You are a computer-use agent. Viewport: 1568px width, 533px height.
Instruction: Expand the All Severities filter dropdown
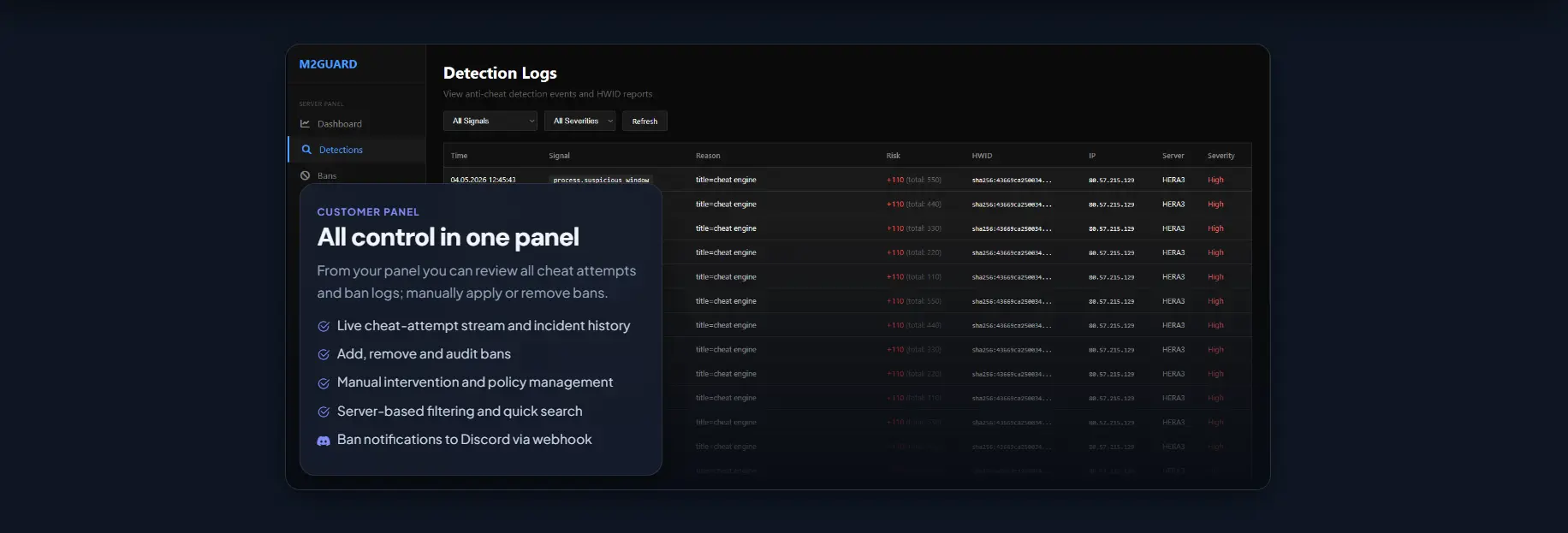[x=580, y=121]
